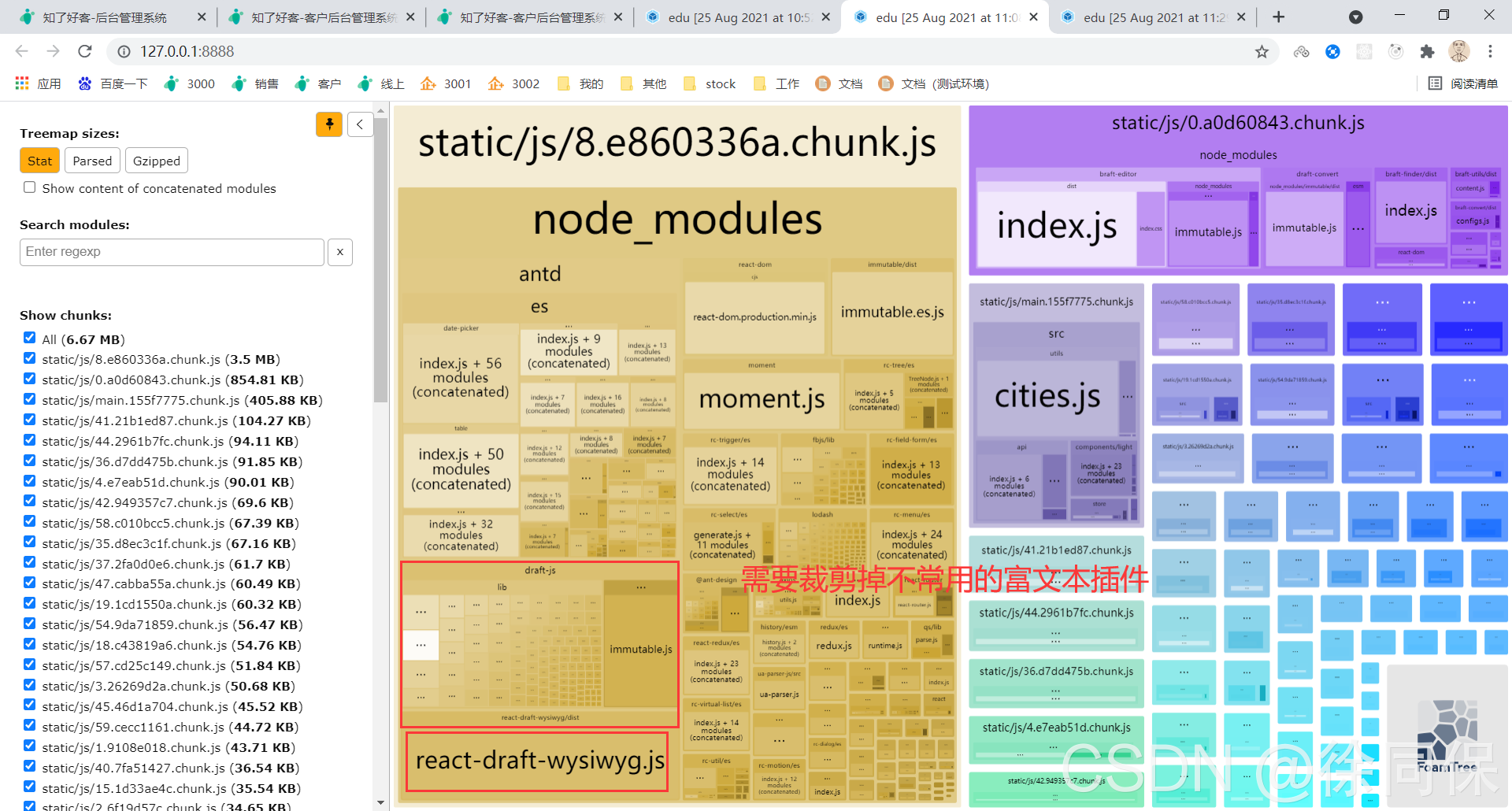Screen dimensions: 1512x811
Task: Open the Apps bookmark grid icon
Action: coord(38,83)
